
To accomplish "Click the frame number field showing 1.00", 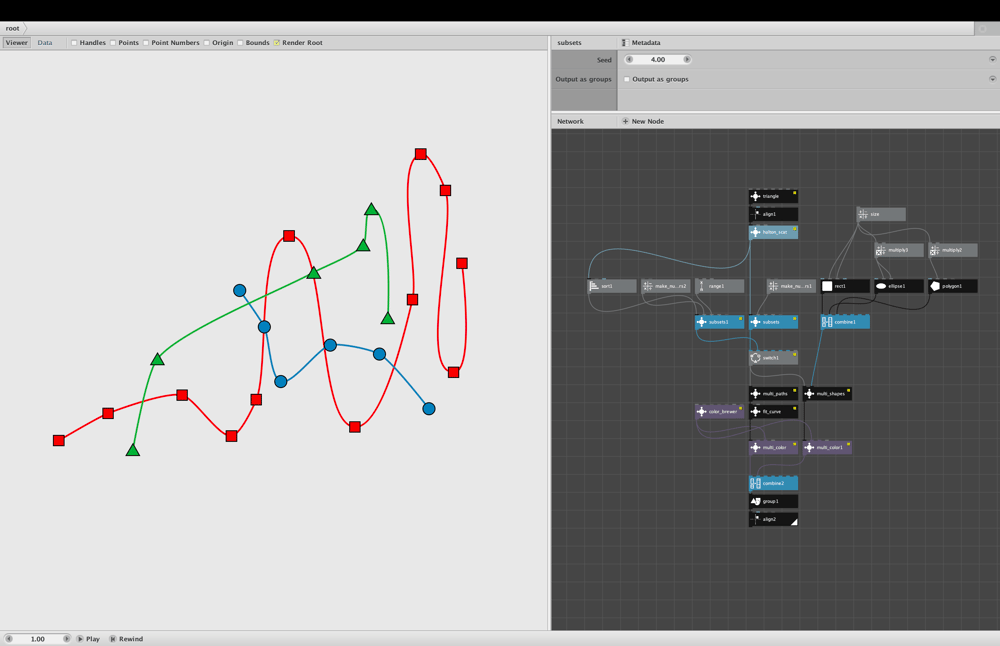I will click(38, 638).
